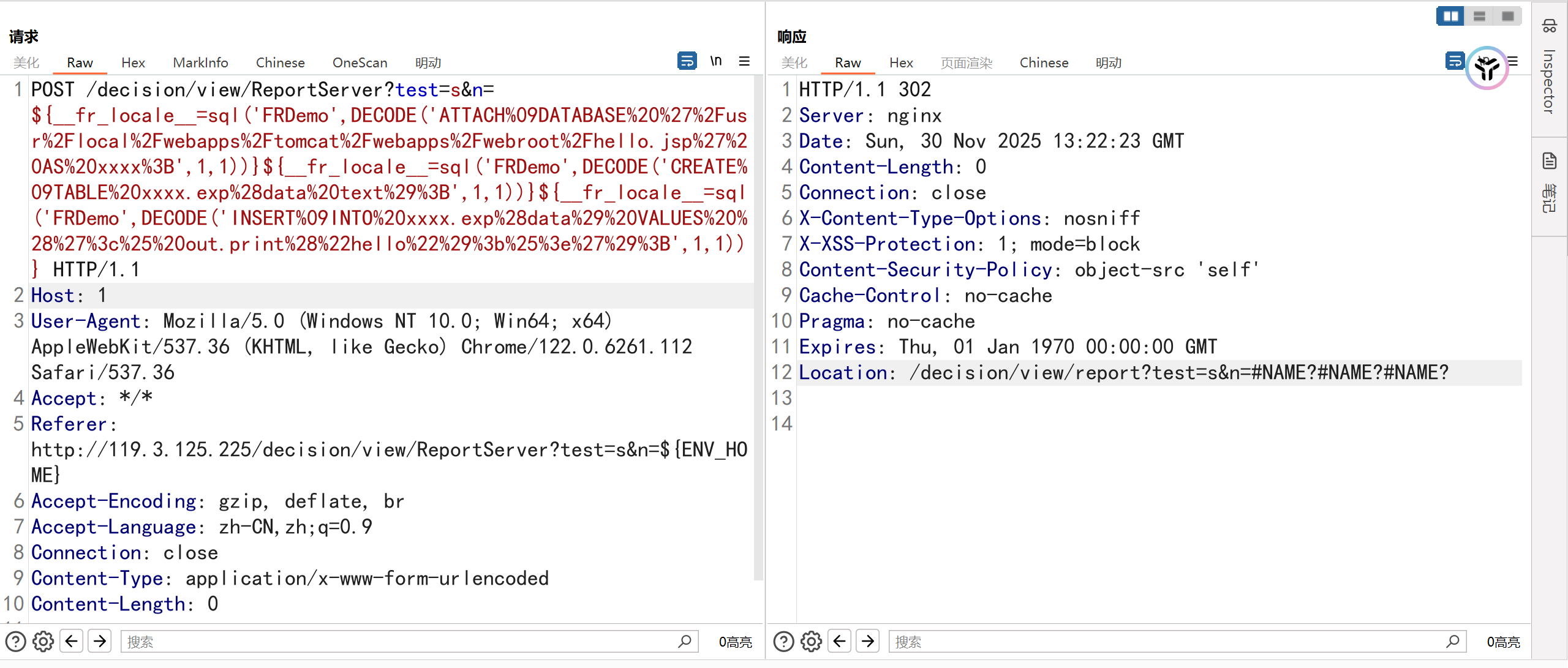Screen dimensions: 1568x668
Task: Click request search help question icon
Action: coord(15,641)
